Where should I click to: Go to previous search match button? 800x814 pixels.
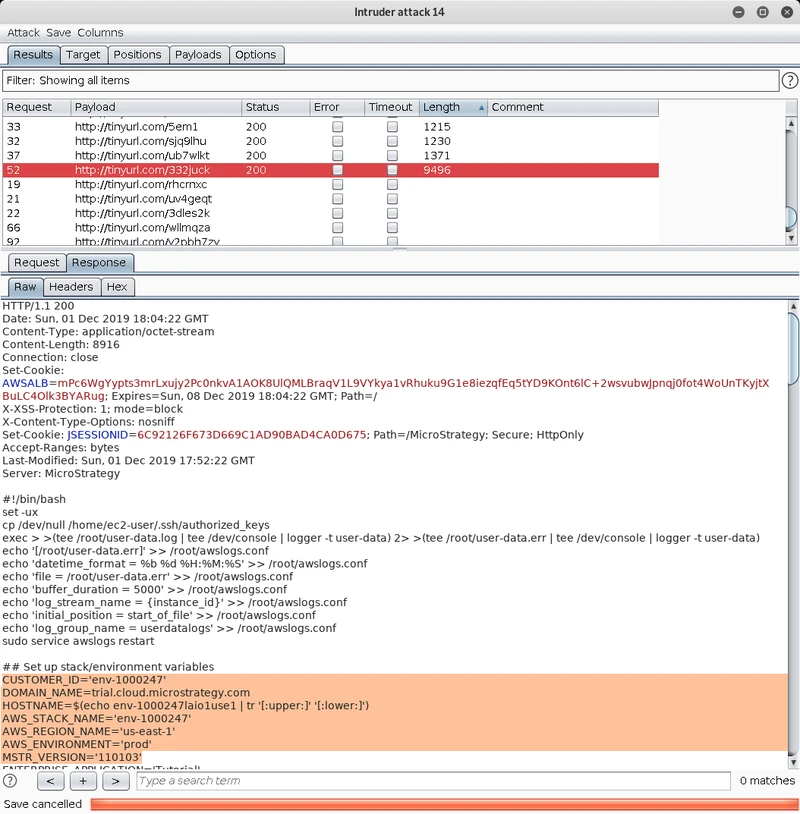click(x=50, y=781)
